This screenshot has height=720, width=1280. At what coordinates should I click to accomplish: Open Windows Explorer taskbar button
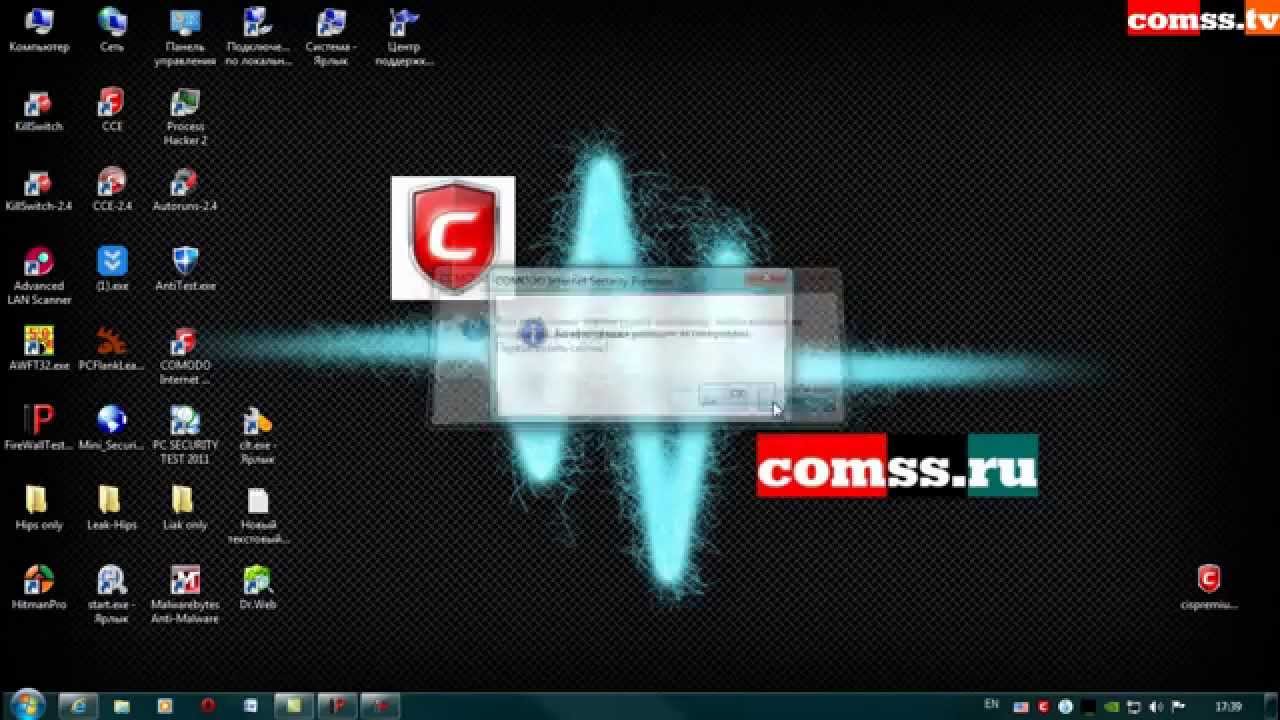click(122, 705)
